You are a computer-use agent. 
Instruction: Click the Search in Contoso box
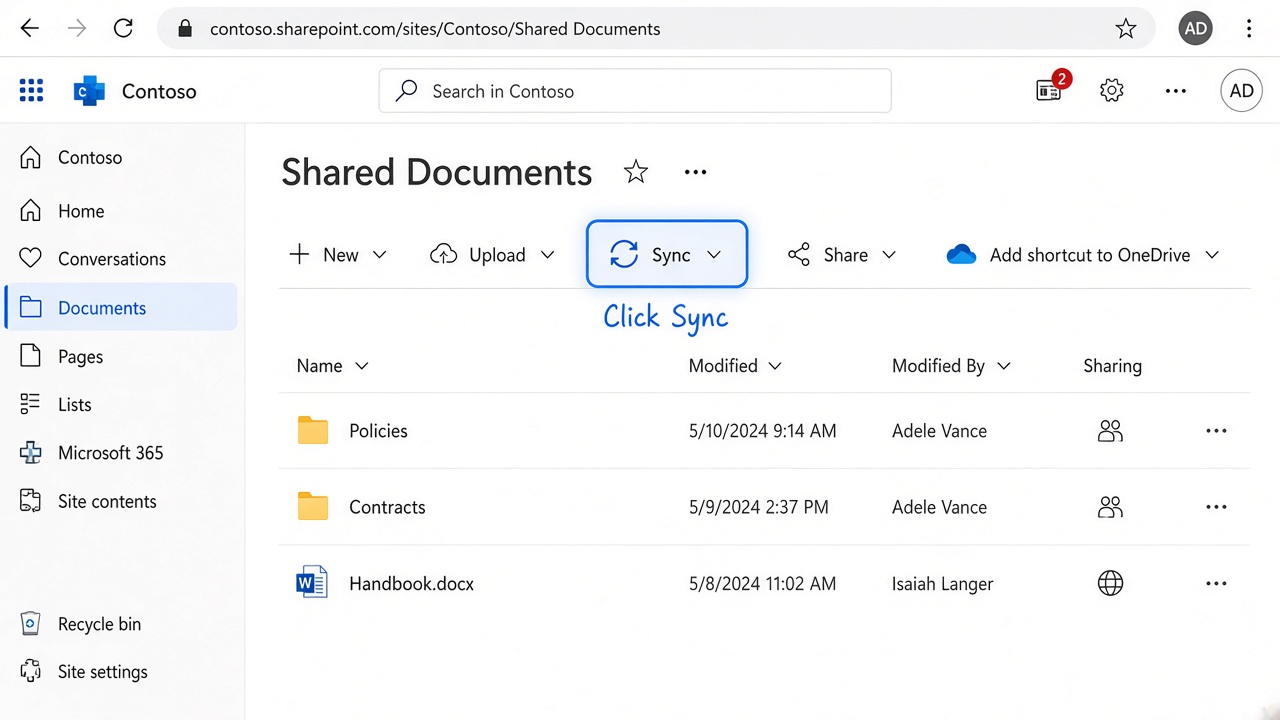click(635, 91)
